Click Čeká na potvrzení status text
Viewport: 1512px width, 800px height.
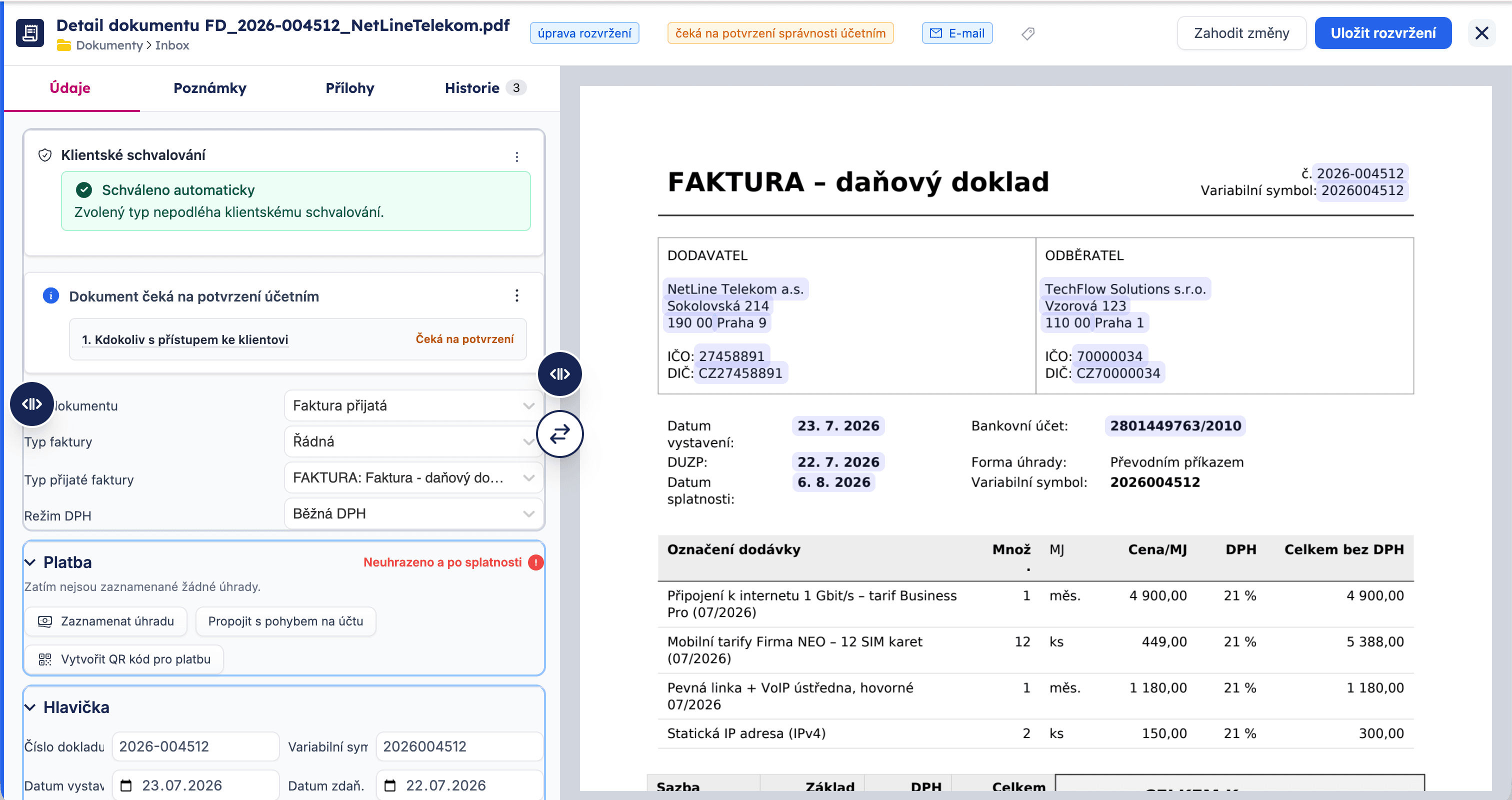click(x=464, y=339)
